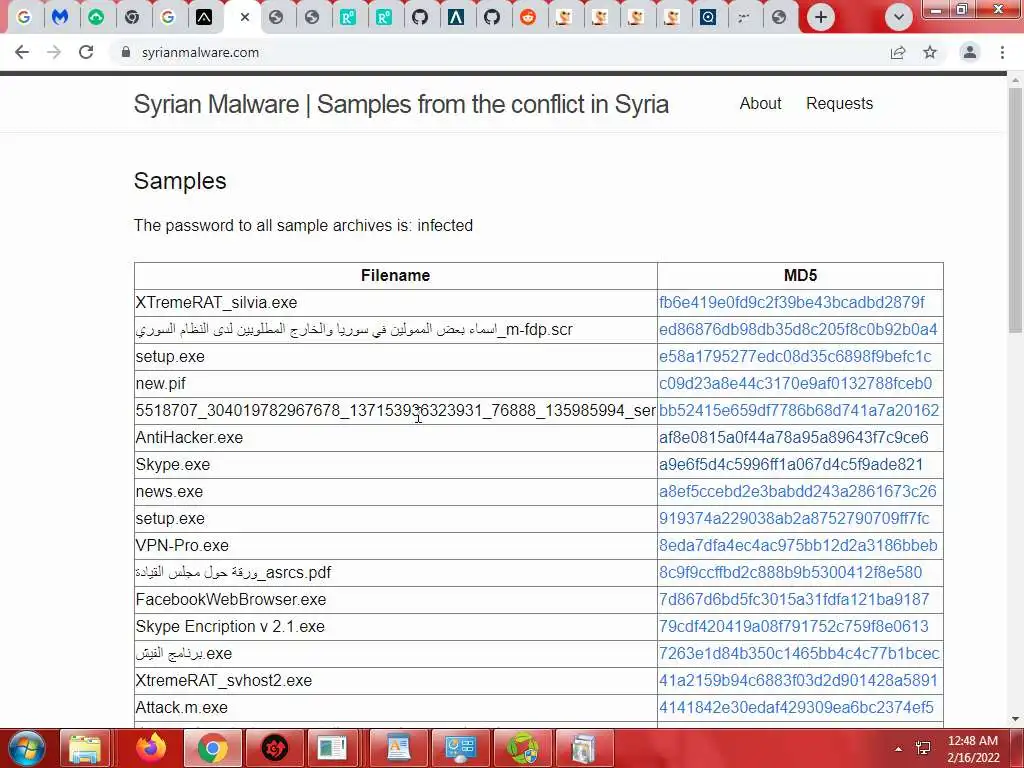Select the Skype Encription v 2.1.exe cell

click(x=396, y=626)
